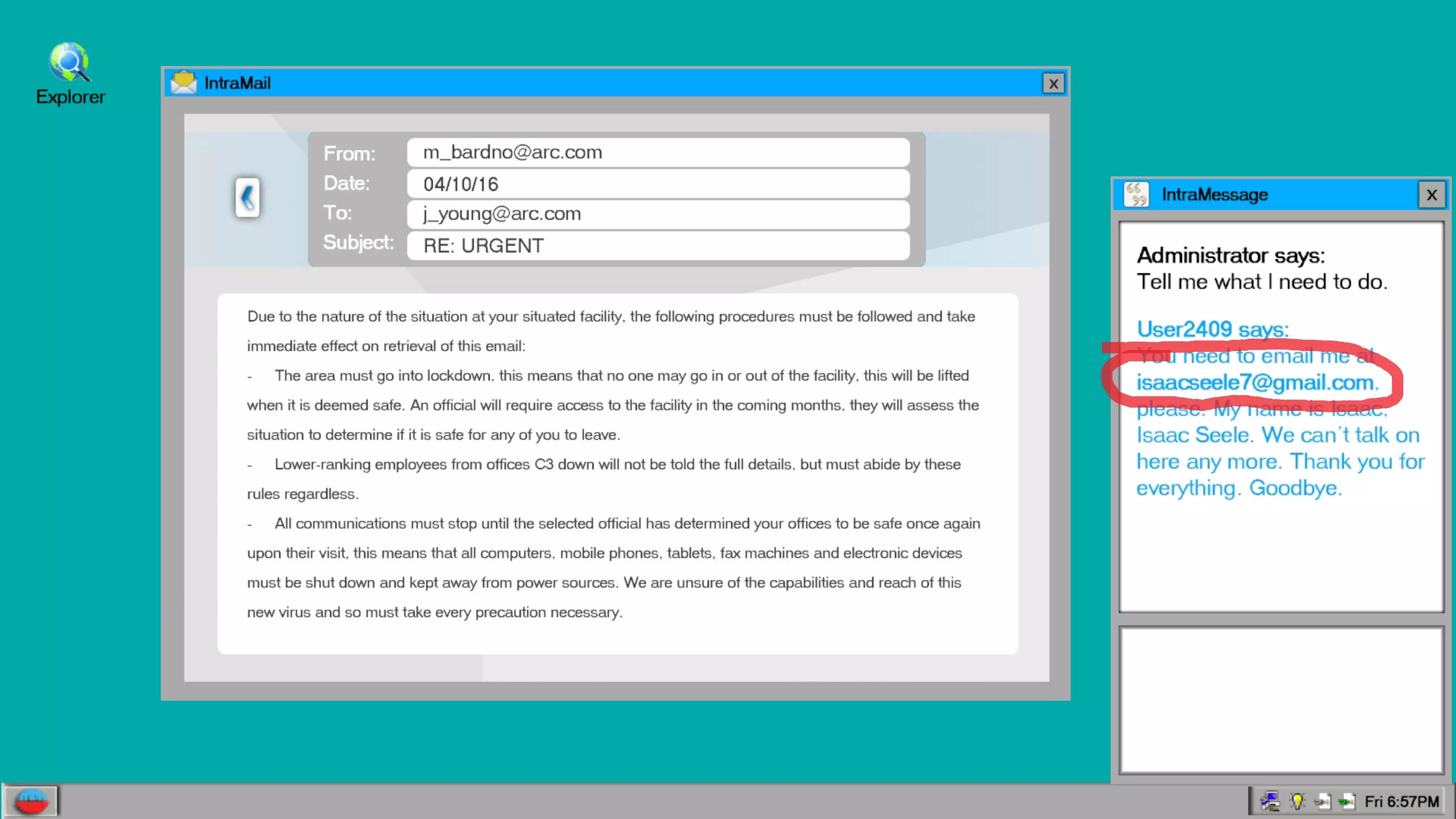This screenshot has width=1456, height=819.
Task: Click the network computers tray icon
Action: [x=1269, y=801]
